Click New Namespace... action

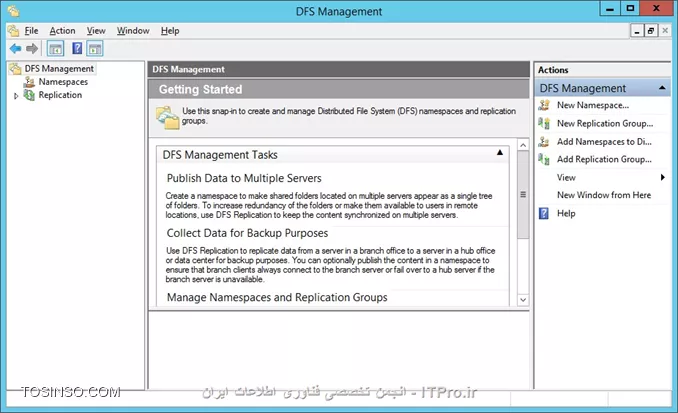tap(593, 105)
